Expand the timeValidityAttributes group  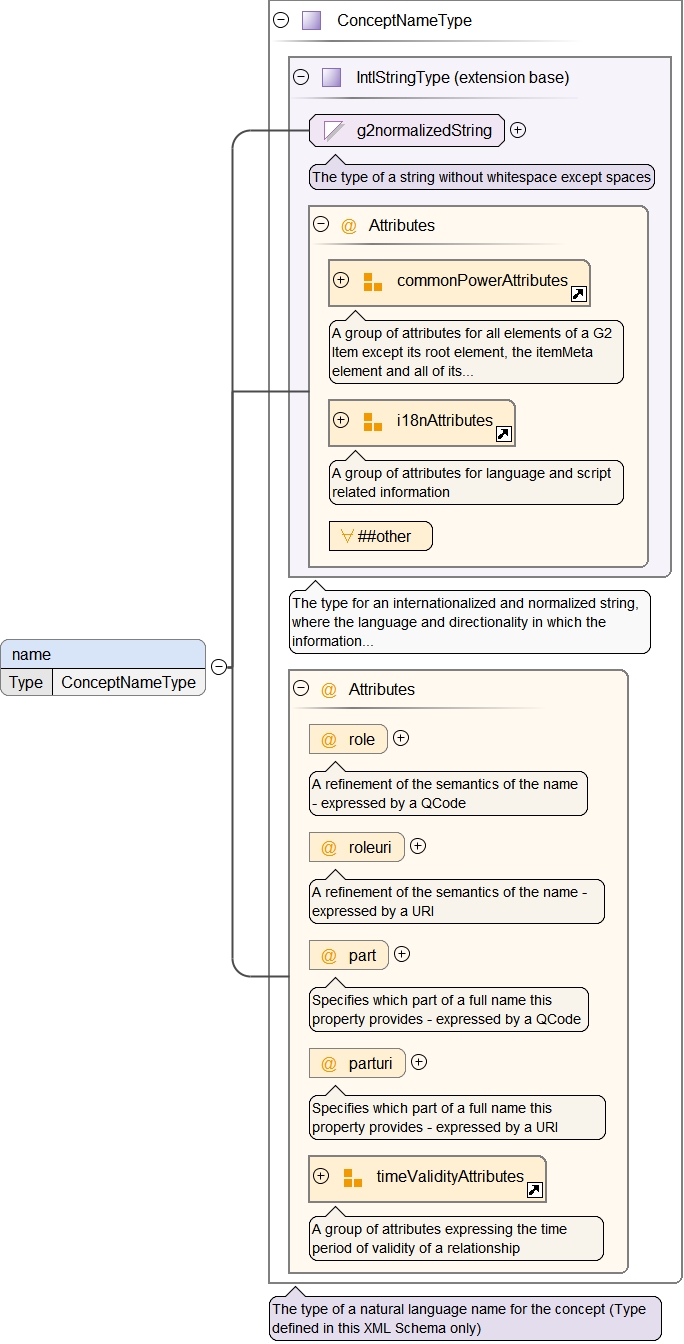tap(321, 1176)
